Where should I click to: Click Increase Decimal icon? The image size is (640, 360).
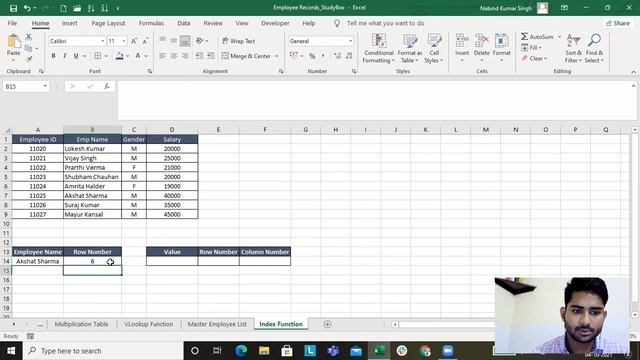click(x=337, y=56)
